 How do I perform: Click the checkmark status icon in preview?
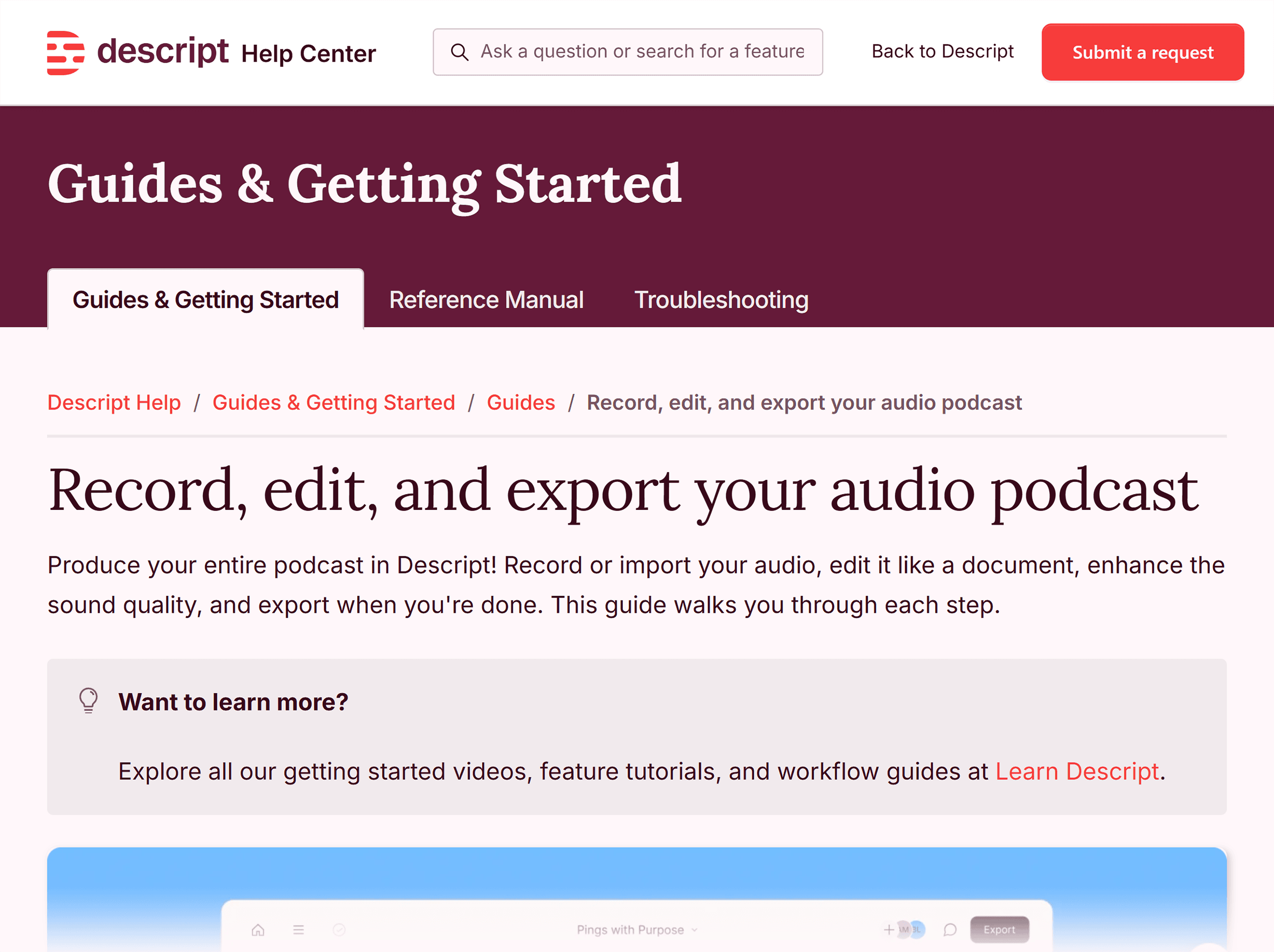[339, 930]
